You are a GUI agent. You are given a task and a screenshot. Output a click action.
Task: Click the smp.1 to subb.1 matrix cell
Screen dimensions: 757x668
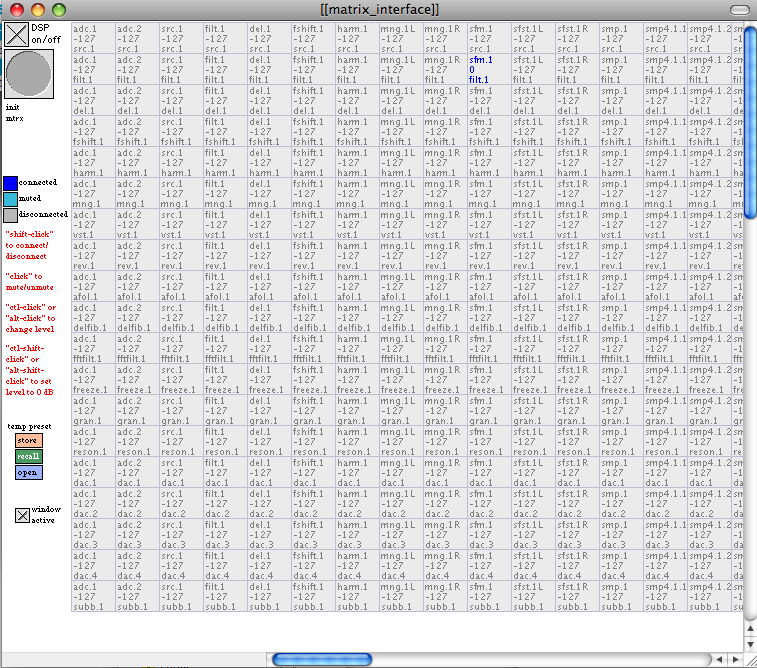(620, 596)
